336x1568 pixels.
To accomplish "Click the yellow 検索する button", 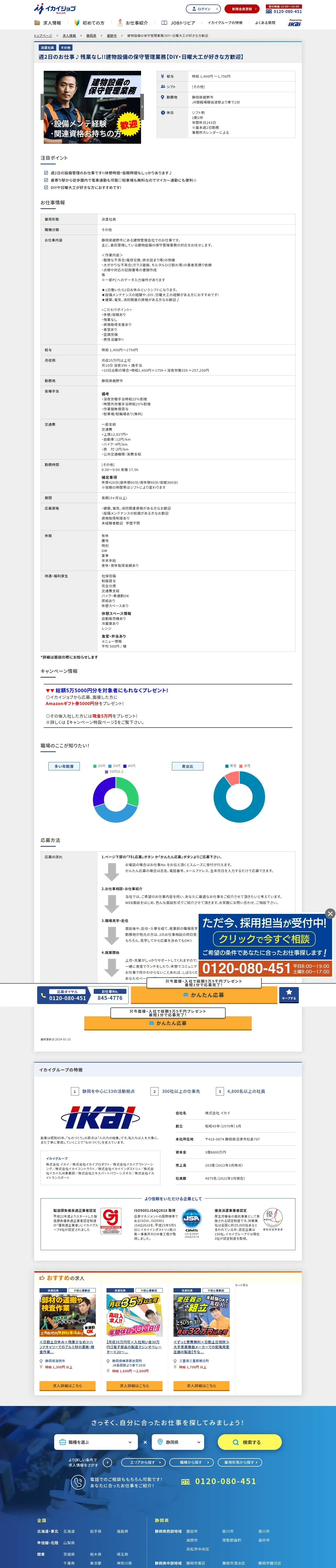I will click(249, 1443).
